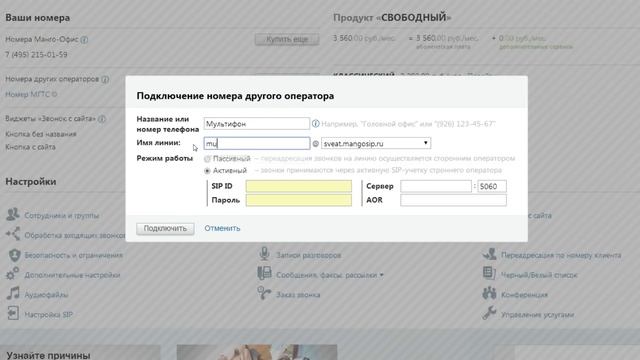Open the Черный/Белый список link
The width and height of the screenshot is (640, 360).
pos(539,275)
